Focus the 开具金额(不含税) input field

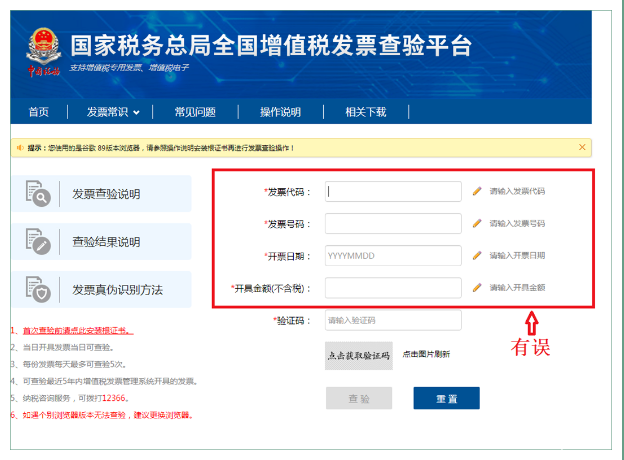[x=393, y=288]
